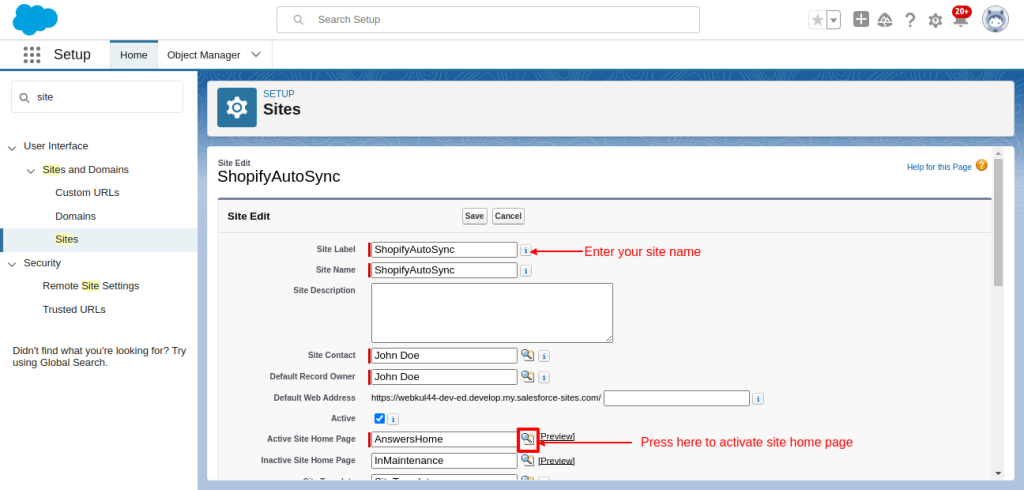The height and width of the screenshot is (490, 1024).
Task: Click the info icon next to Site Name
Action: click(526, 270)
